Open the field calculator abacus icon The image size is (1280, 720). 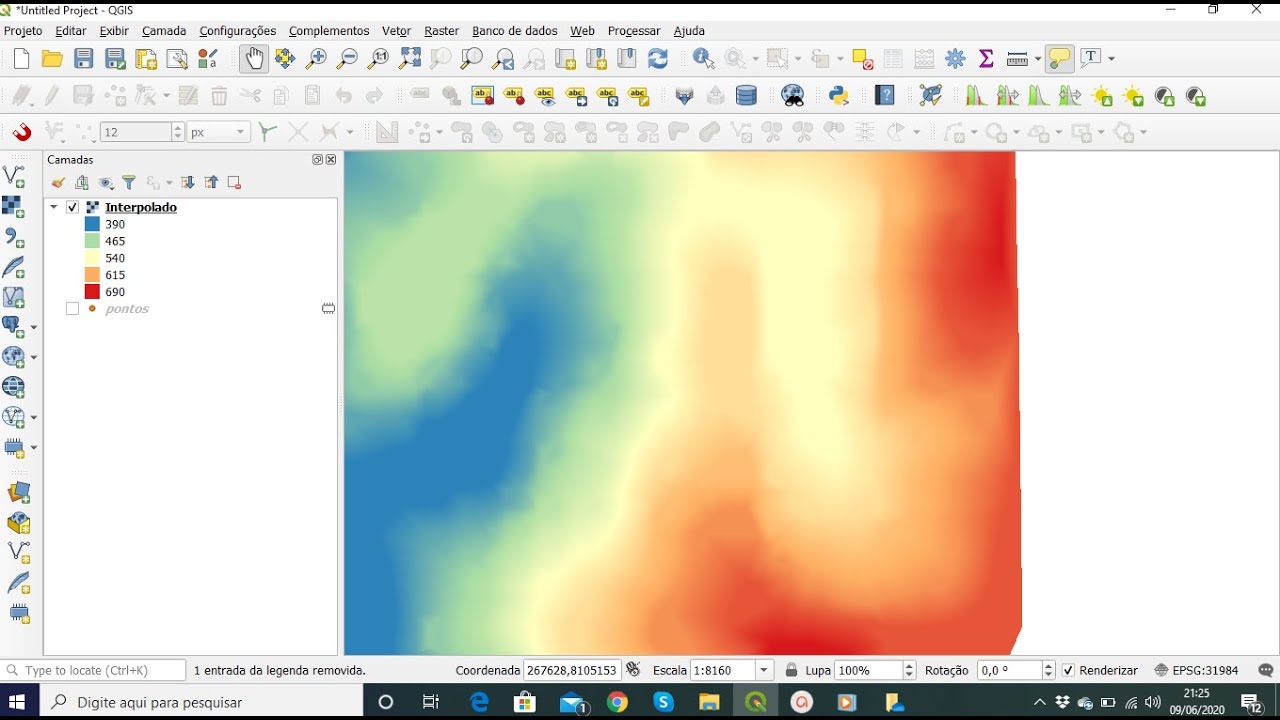pos(924,59)
